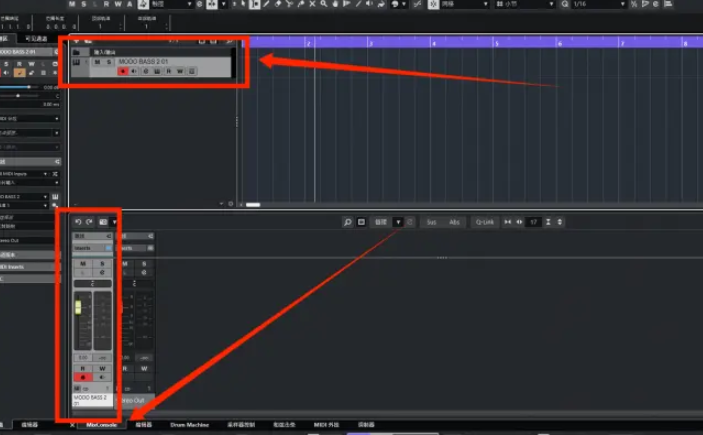Screen dimensions: 703x435
Task: Toggle record enable on MODO BASS track
Action: [122, 71]
